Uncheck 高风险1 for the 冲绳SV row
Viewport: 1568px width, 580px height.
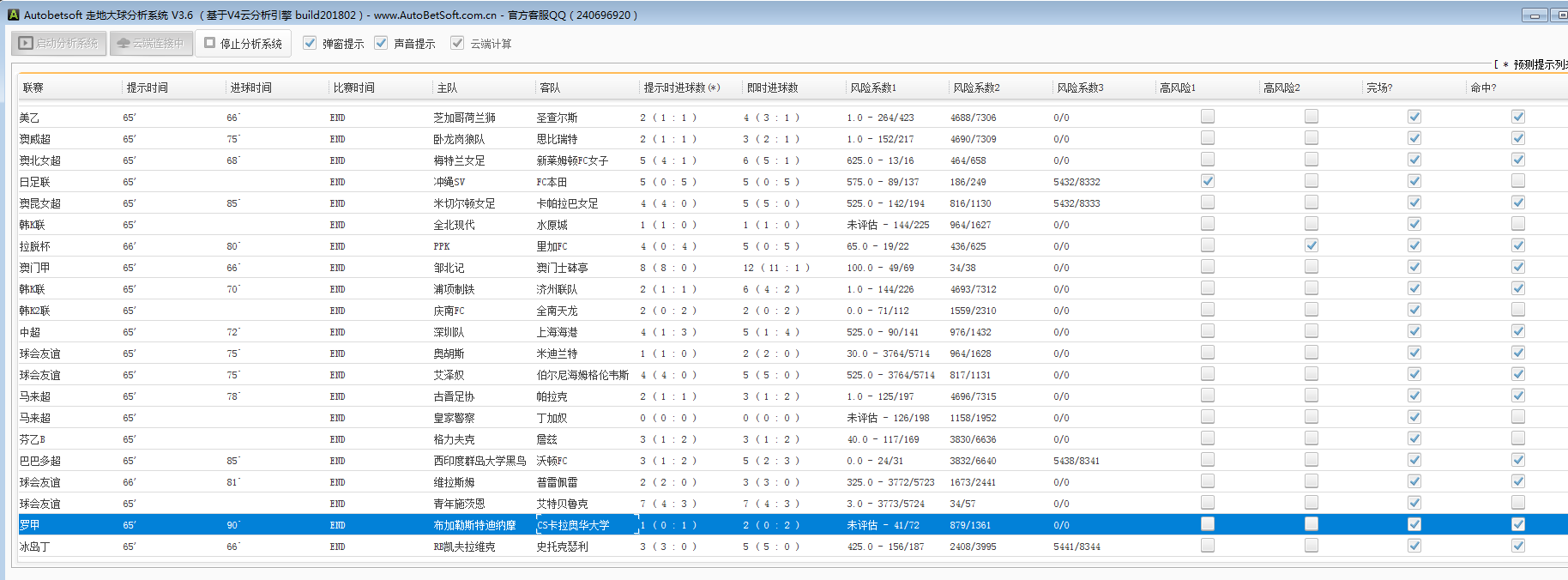(x=1208, y=181)
